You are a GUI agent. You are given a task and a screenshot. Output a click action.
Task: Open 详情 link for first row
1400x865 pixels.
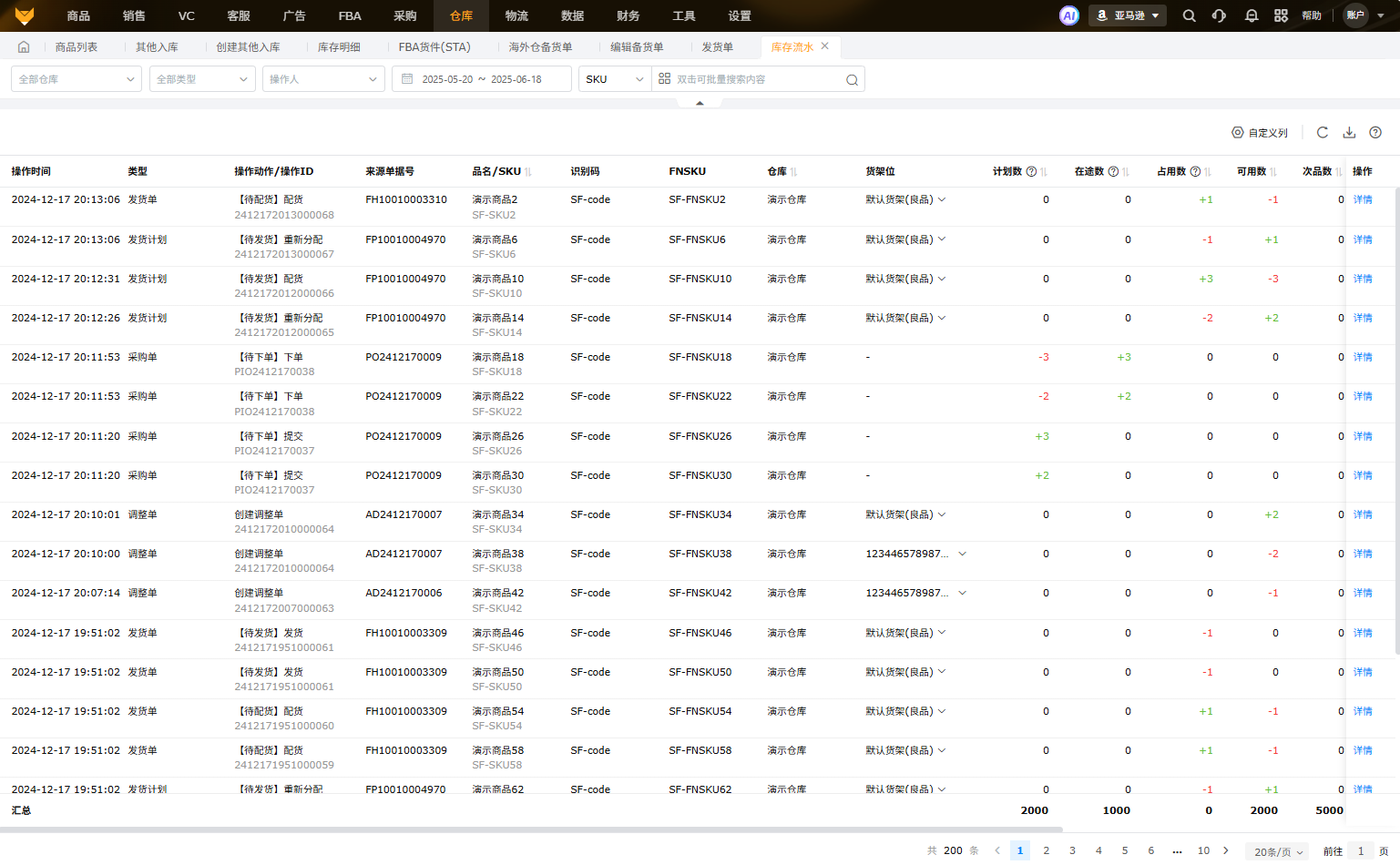click(1362, 200)
